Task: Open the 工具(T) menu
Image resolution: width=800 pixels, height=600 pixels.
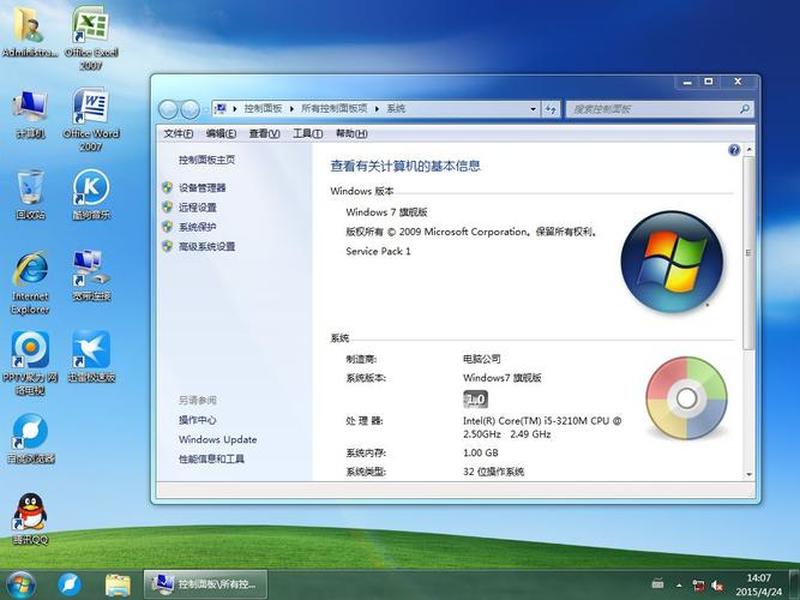Action: coord(307,134)
